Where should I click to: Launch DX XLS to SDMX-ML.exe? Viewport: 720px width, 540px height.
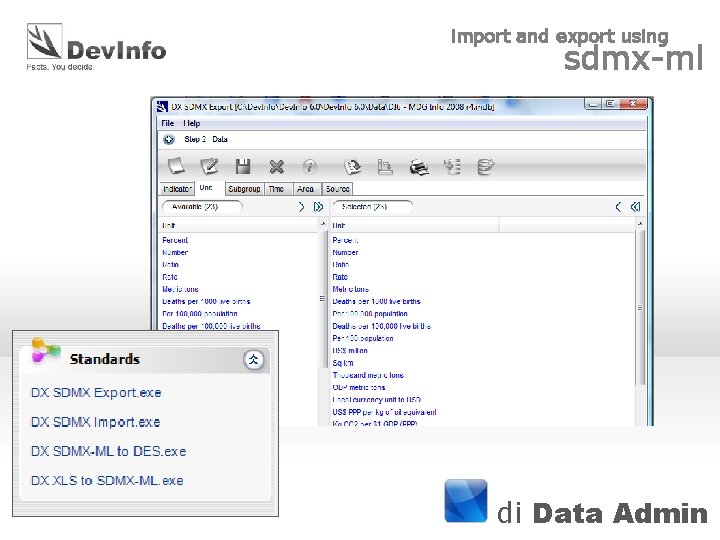tap(107, 481)
